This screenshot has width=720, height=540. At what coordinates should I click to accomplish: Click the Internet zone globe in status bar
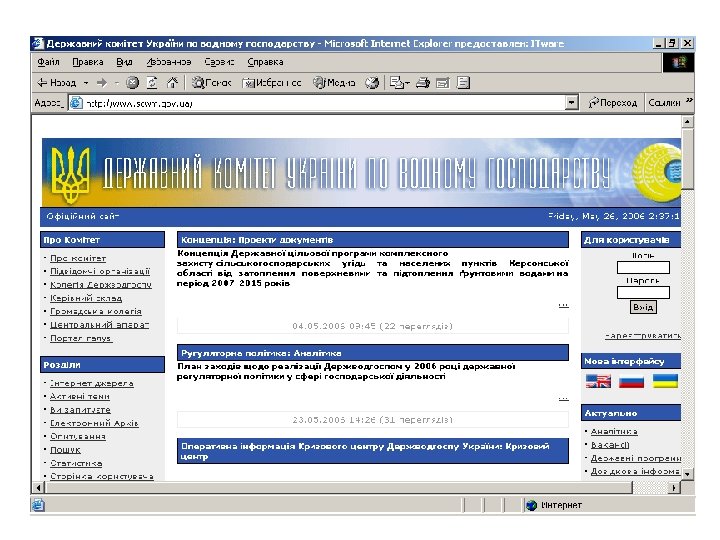click(531, 505)
